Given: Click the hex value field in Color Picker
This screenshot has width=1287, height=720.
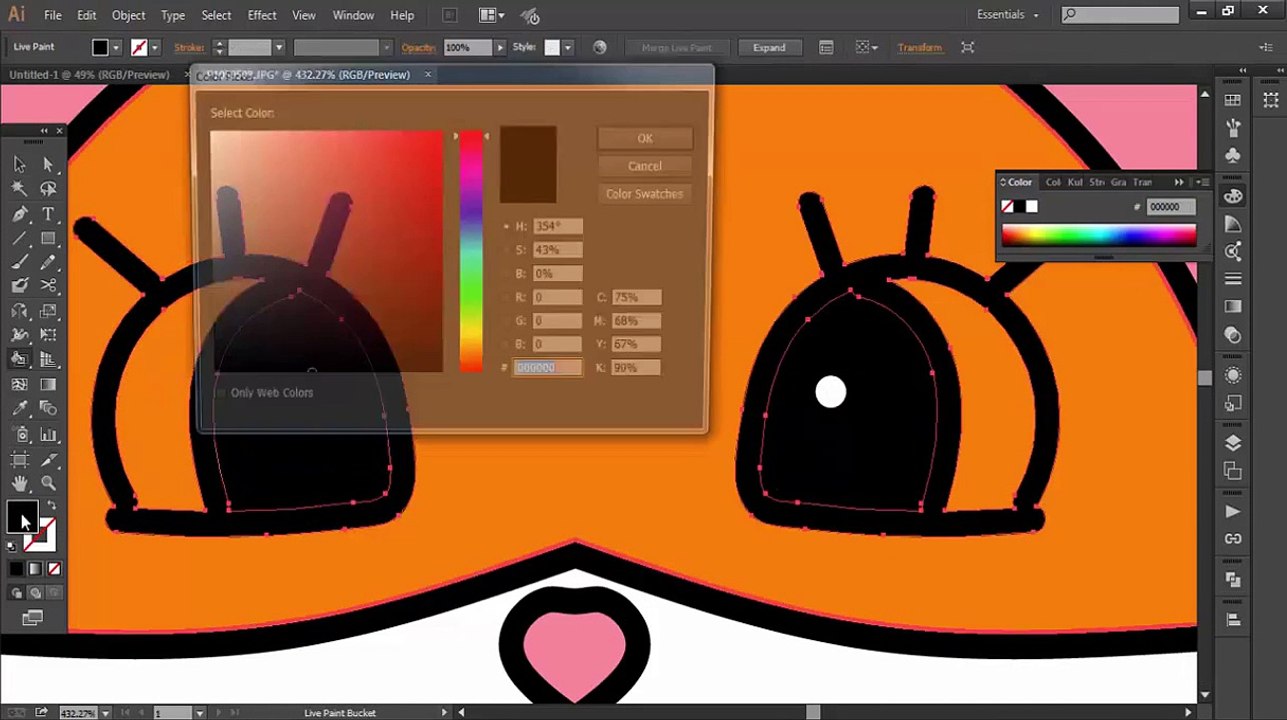Looking at the screenshot, I should 548,368.
